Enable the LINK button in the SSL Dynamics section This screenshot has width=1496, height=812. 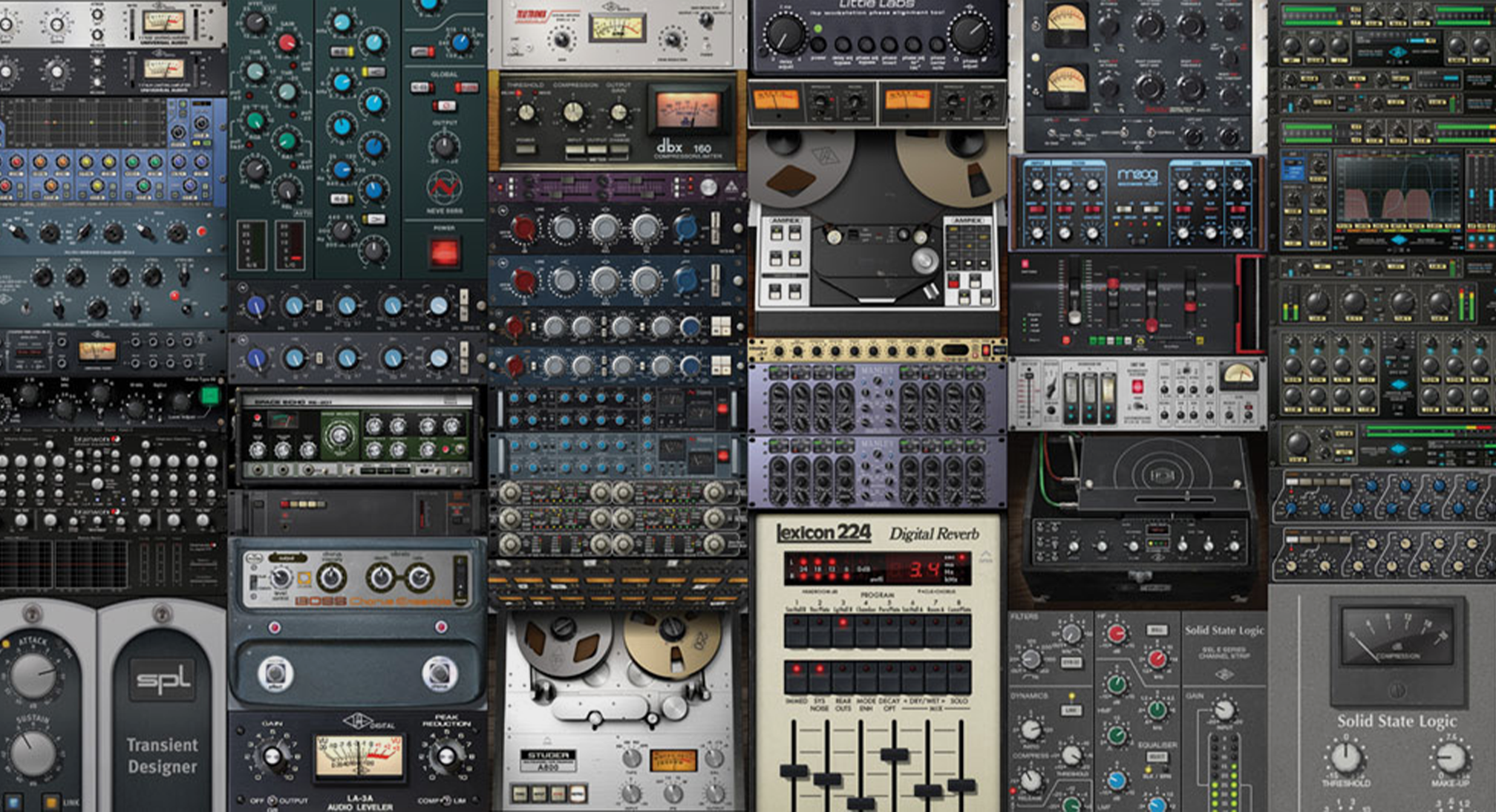pos(1072,710)
